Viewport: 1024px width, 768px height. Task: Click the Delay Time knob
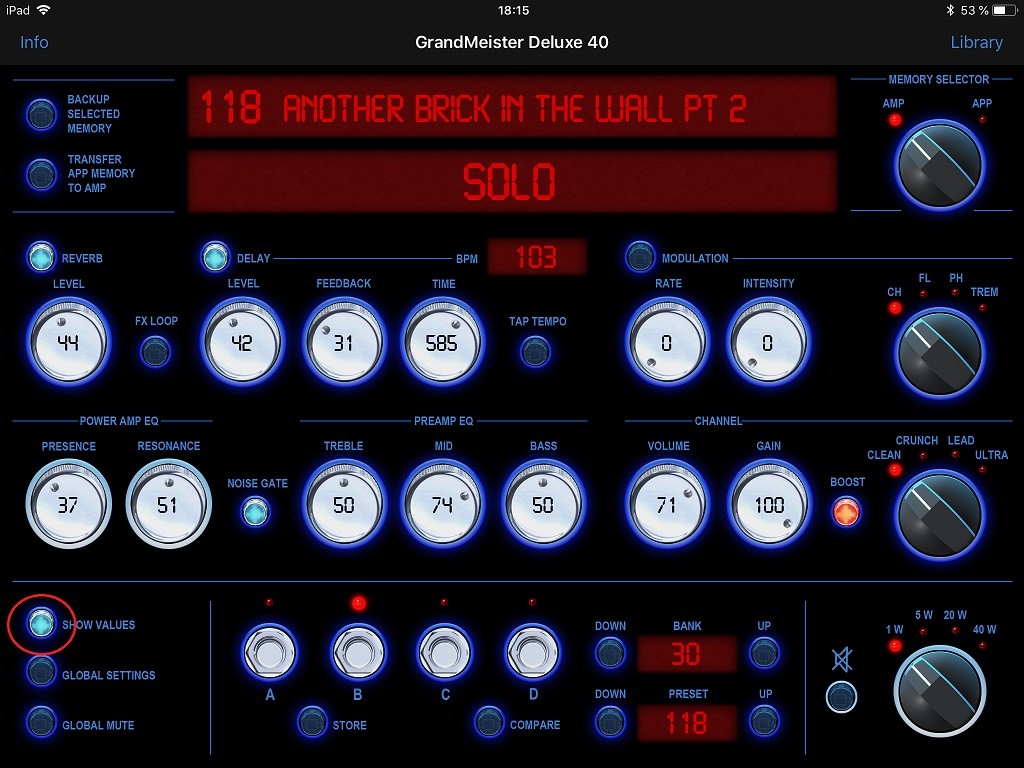443,342
